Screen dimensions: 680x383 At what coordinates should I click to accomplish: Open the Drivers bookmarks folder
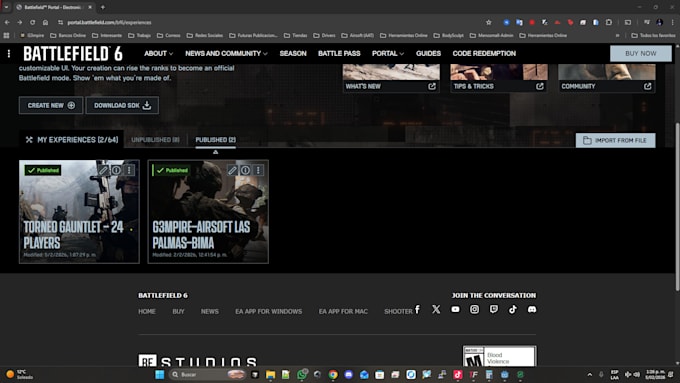[324, 36]
